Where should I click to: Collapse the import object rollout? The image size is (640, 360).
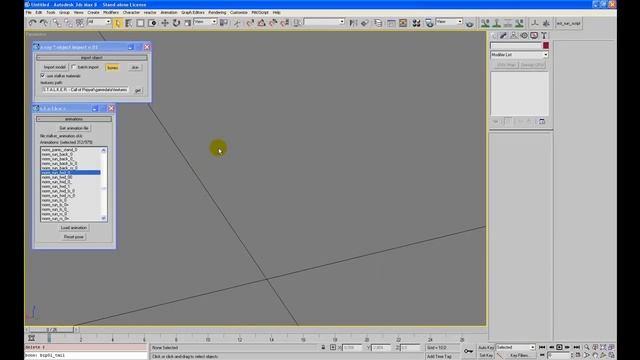tap(91, 58)
